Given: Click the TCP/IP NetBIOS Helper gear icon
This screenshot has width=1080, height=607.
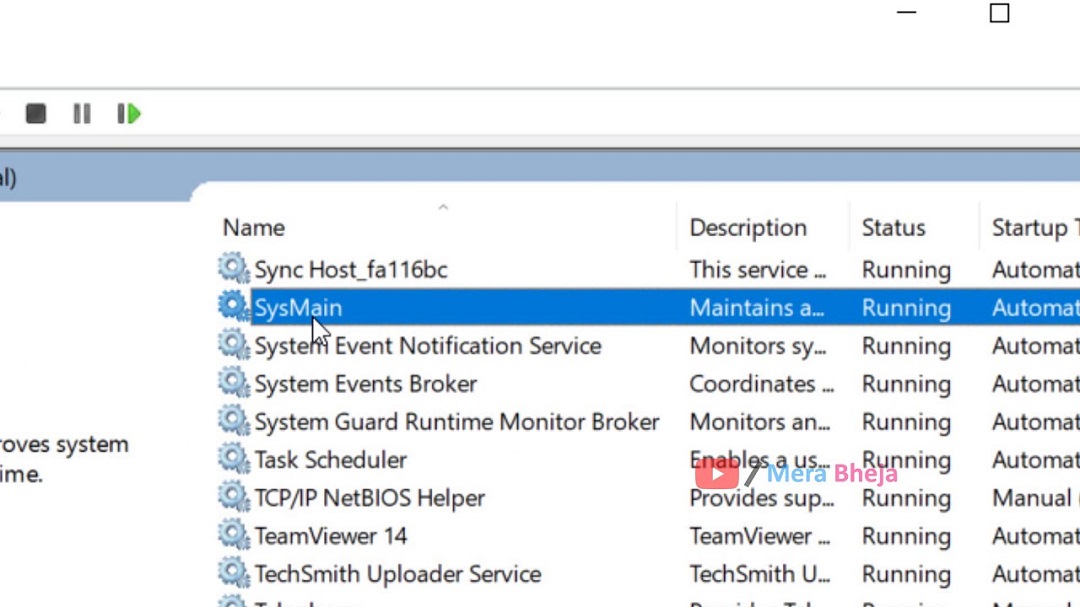Looking at the screenshot, I should [x=233, y=497].
